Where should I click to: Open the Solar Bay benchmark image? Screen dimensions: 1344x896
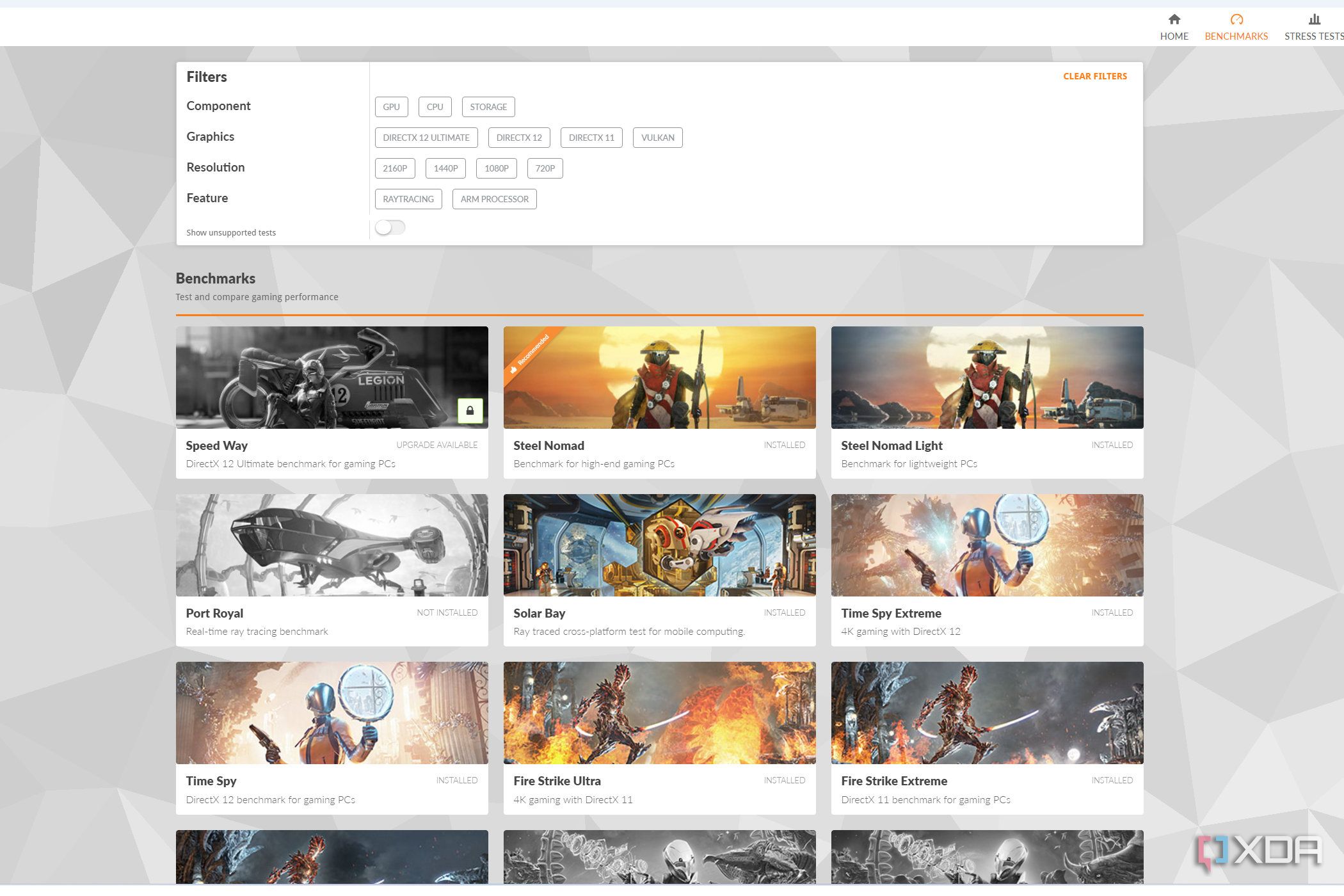coord(659,545)
